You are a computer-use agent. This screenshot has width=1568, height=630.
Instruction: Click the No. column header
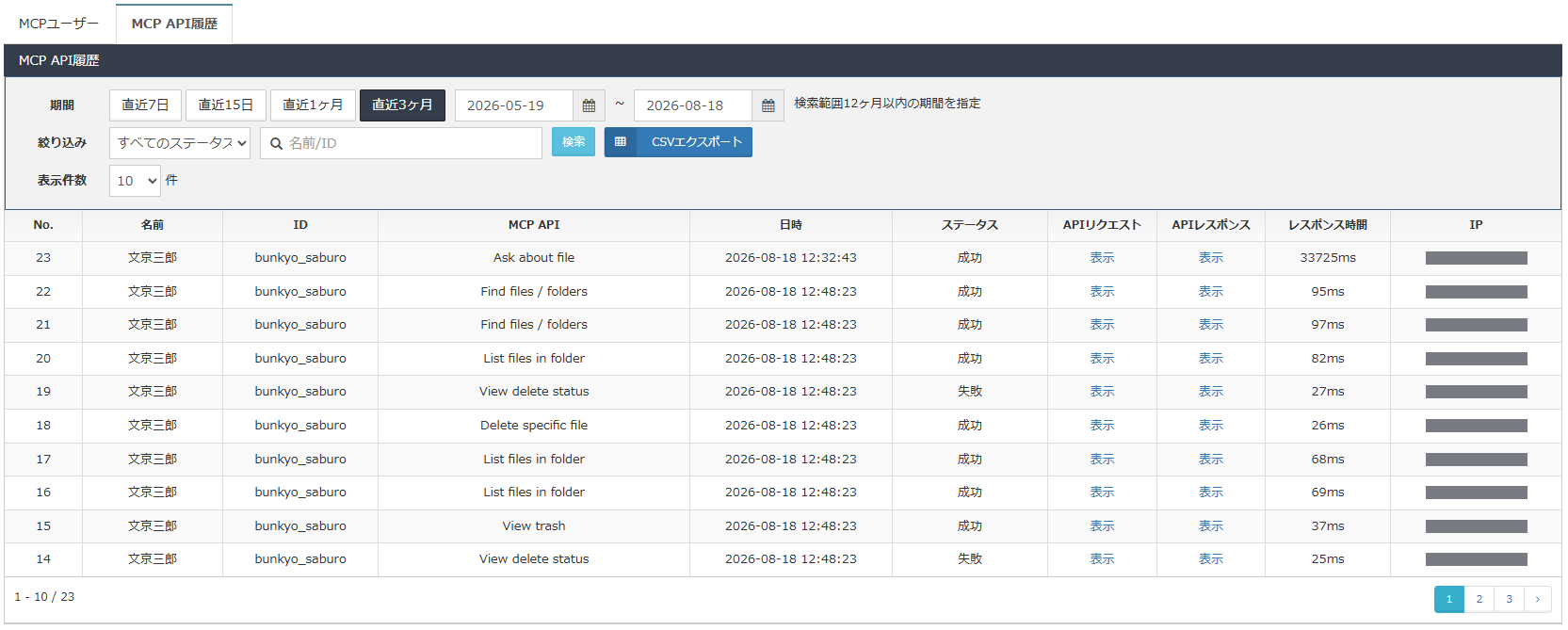(43, 225)
